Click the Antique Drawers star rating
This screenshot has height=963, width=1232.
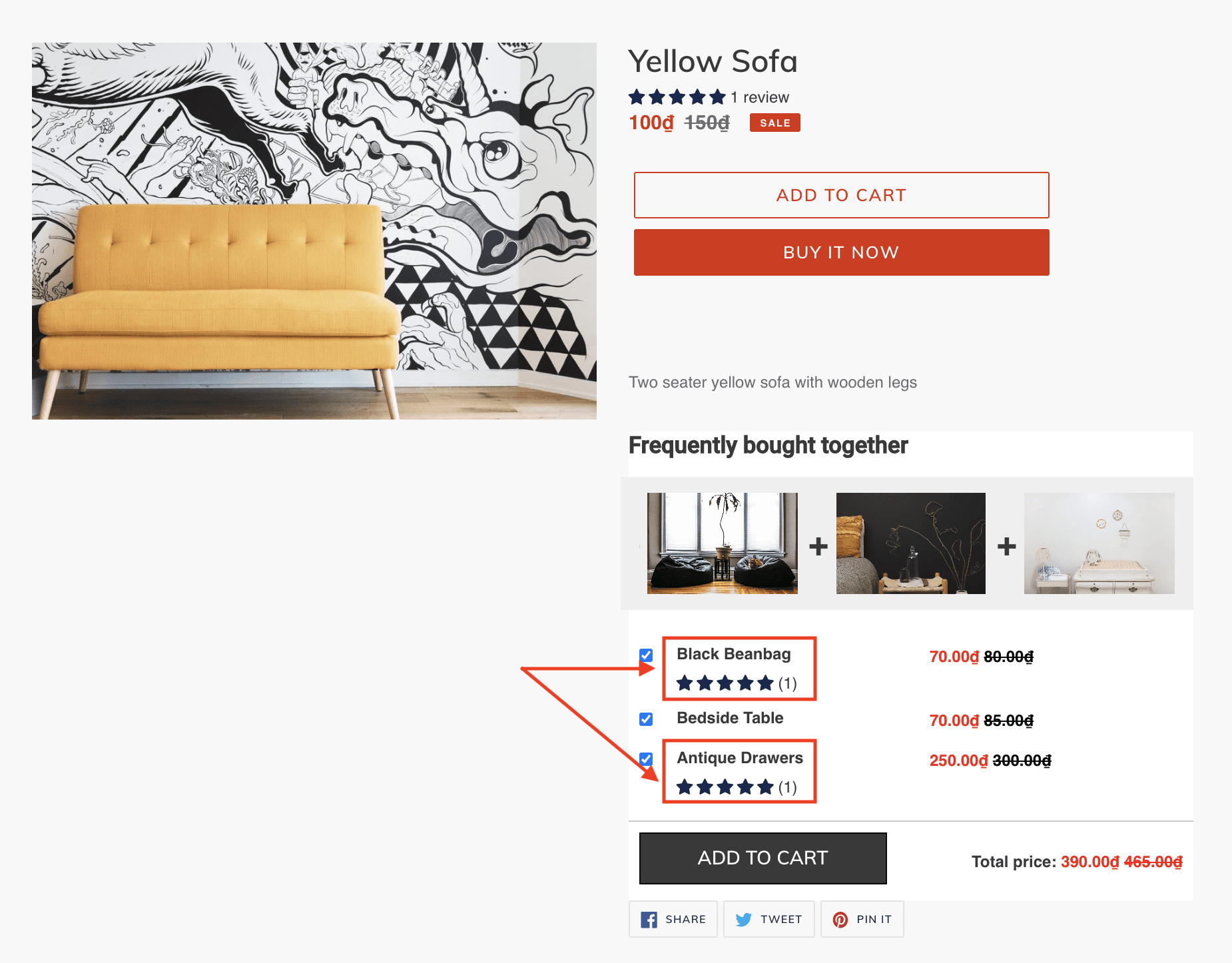[x=725, y=787]
